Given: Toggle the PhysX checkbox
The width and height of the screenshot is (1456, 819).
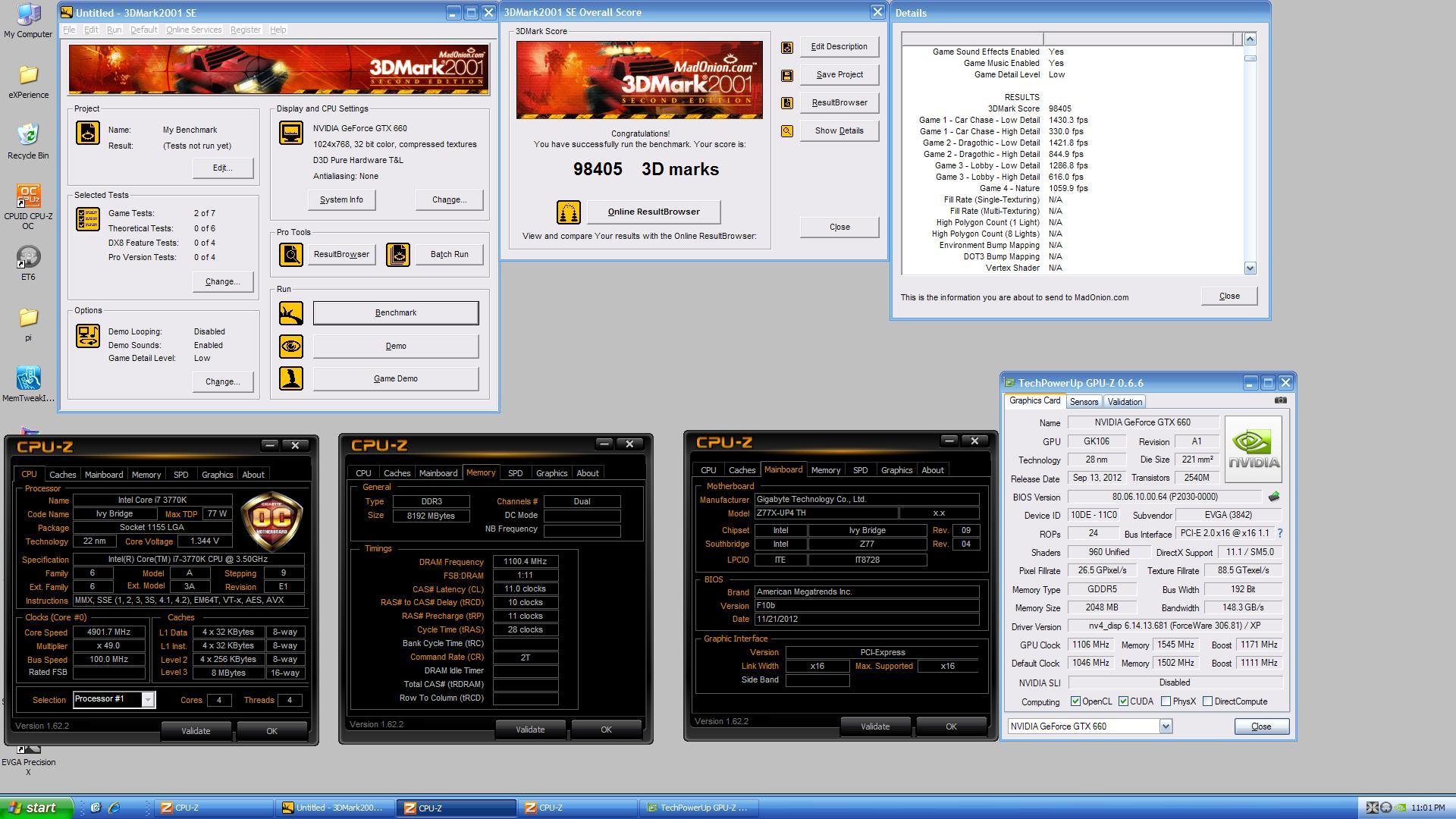Looking at the screenshot, I should [x=1166, y=701].
